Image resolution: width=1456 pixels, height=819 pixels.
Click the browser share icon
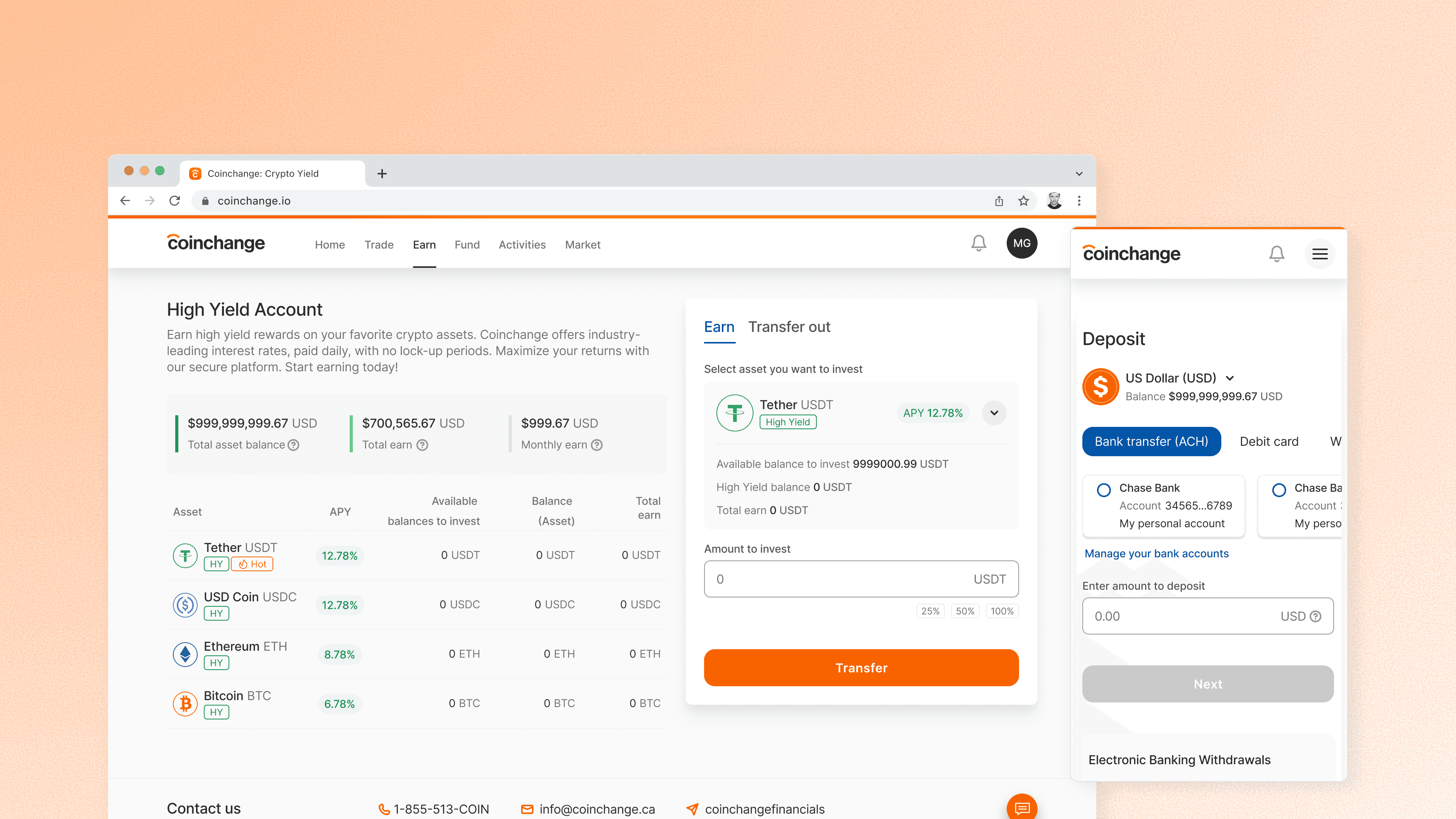999,201
